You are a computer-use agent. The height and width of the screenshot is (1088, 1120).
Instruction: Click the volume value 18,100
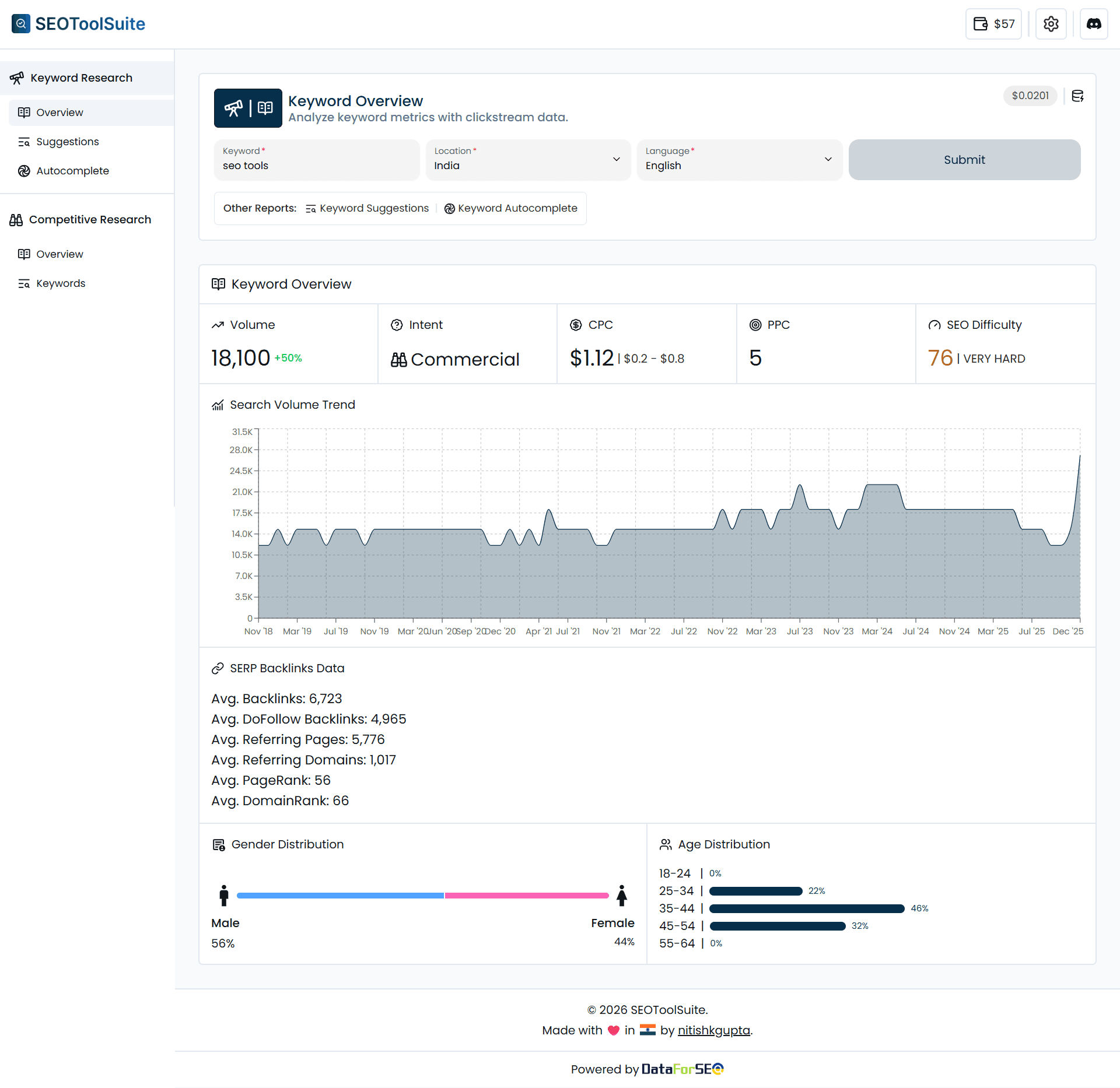(240, 358)
